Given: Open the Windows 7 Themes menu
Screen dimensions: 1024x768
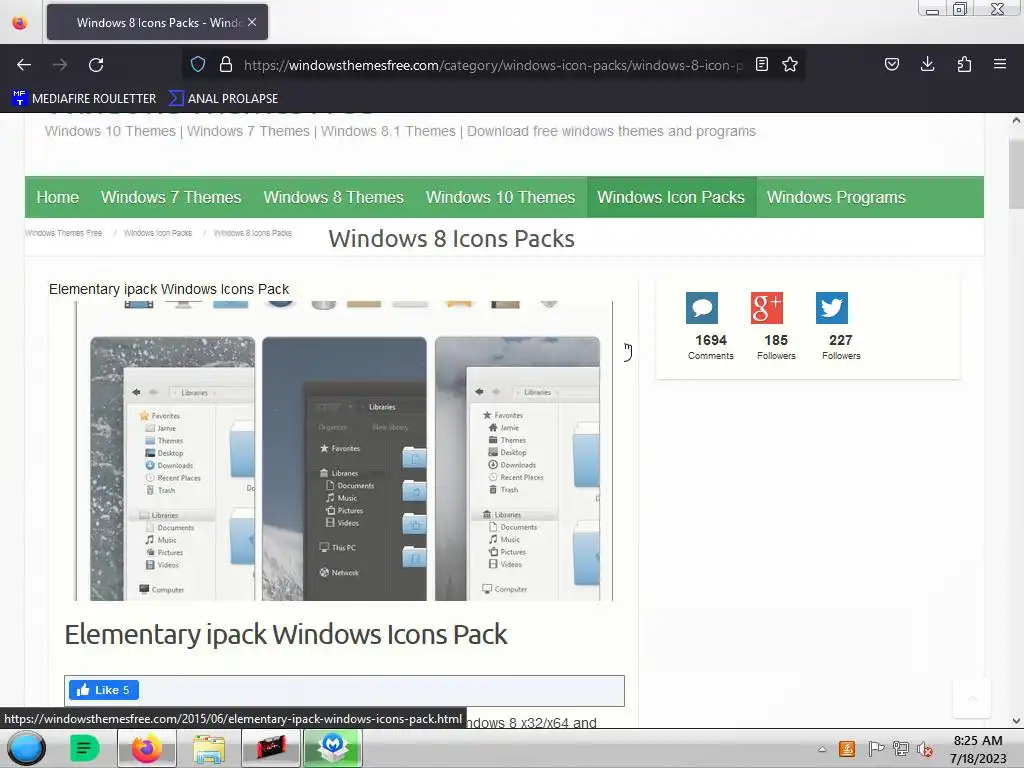Looking at the screenshot, I should pos(171,197).
